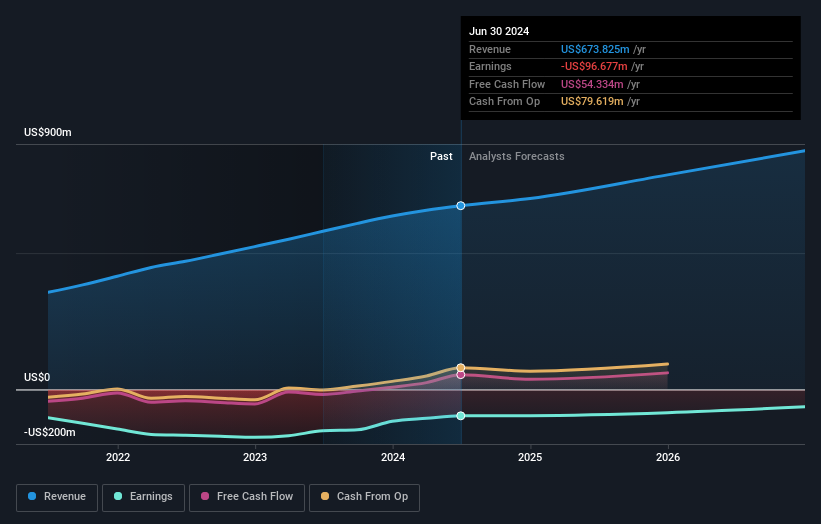
Task: Click the blue Revenue legend dot
Action: [x=32, y=496]
